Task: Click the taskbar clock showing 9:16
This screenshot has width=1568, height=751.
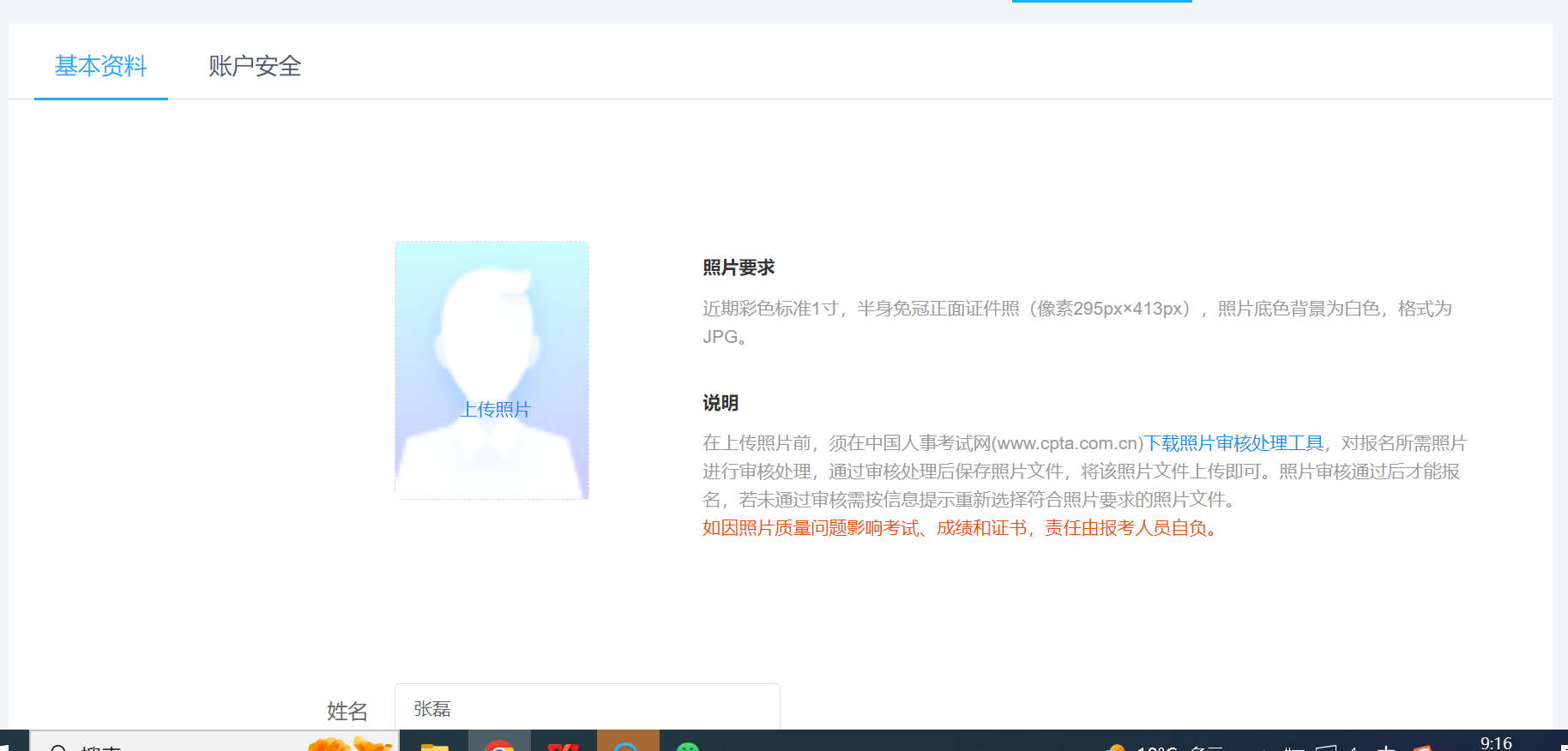Action: [x=1496, y=742]
